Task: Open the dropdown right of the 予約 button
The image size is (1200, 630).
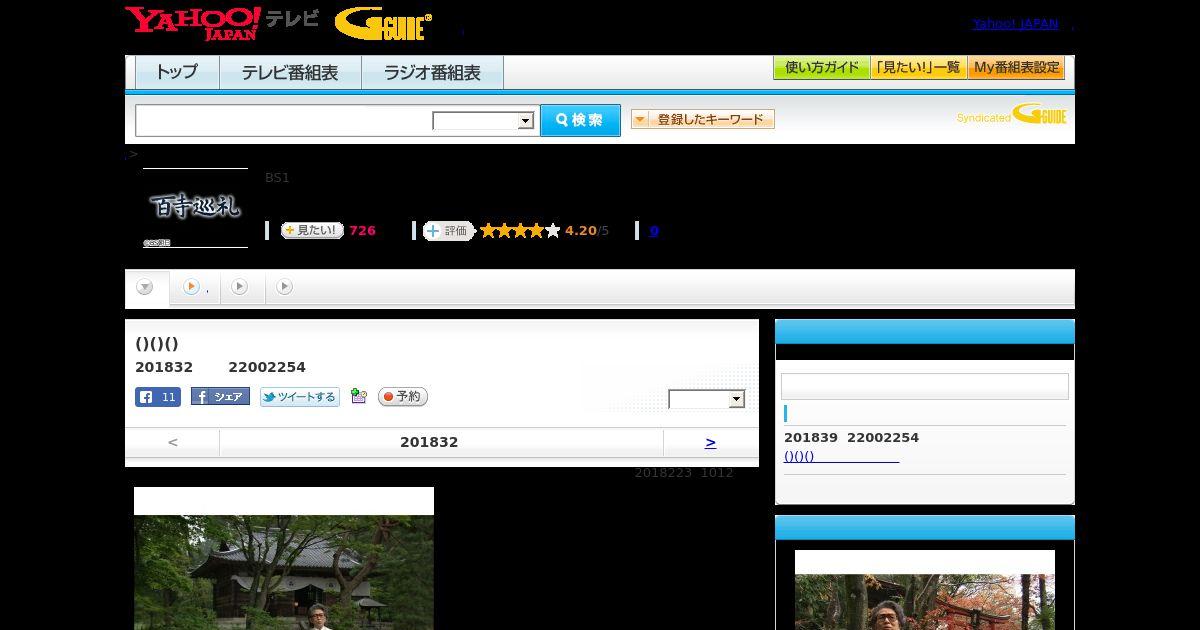Action: [707, 399]
